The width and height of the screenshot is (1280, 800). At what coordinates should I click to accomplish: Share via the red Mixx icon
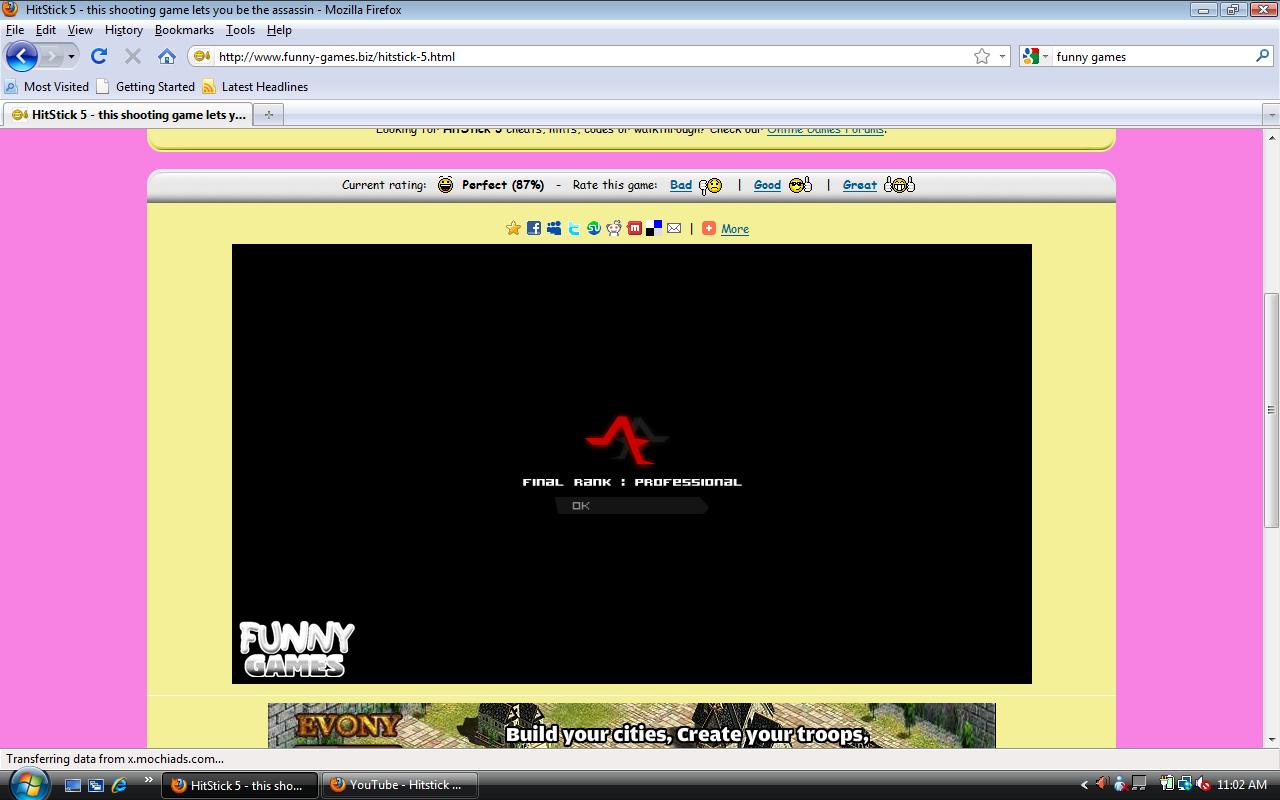(x=634, y=228)
